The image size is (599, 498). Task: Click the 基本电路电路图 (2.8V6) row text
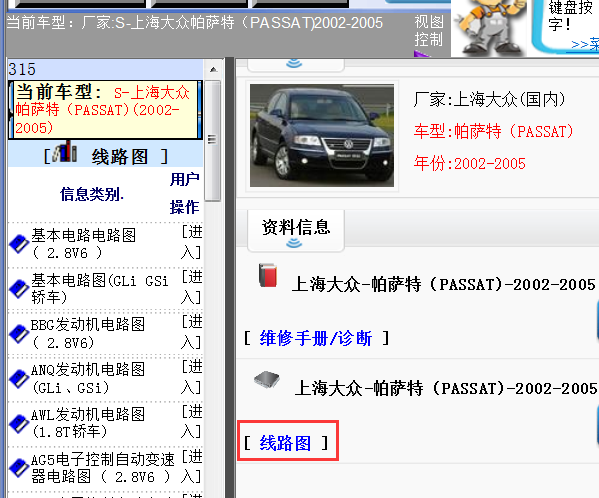(x=84, y=244)
